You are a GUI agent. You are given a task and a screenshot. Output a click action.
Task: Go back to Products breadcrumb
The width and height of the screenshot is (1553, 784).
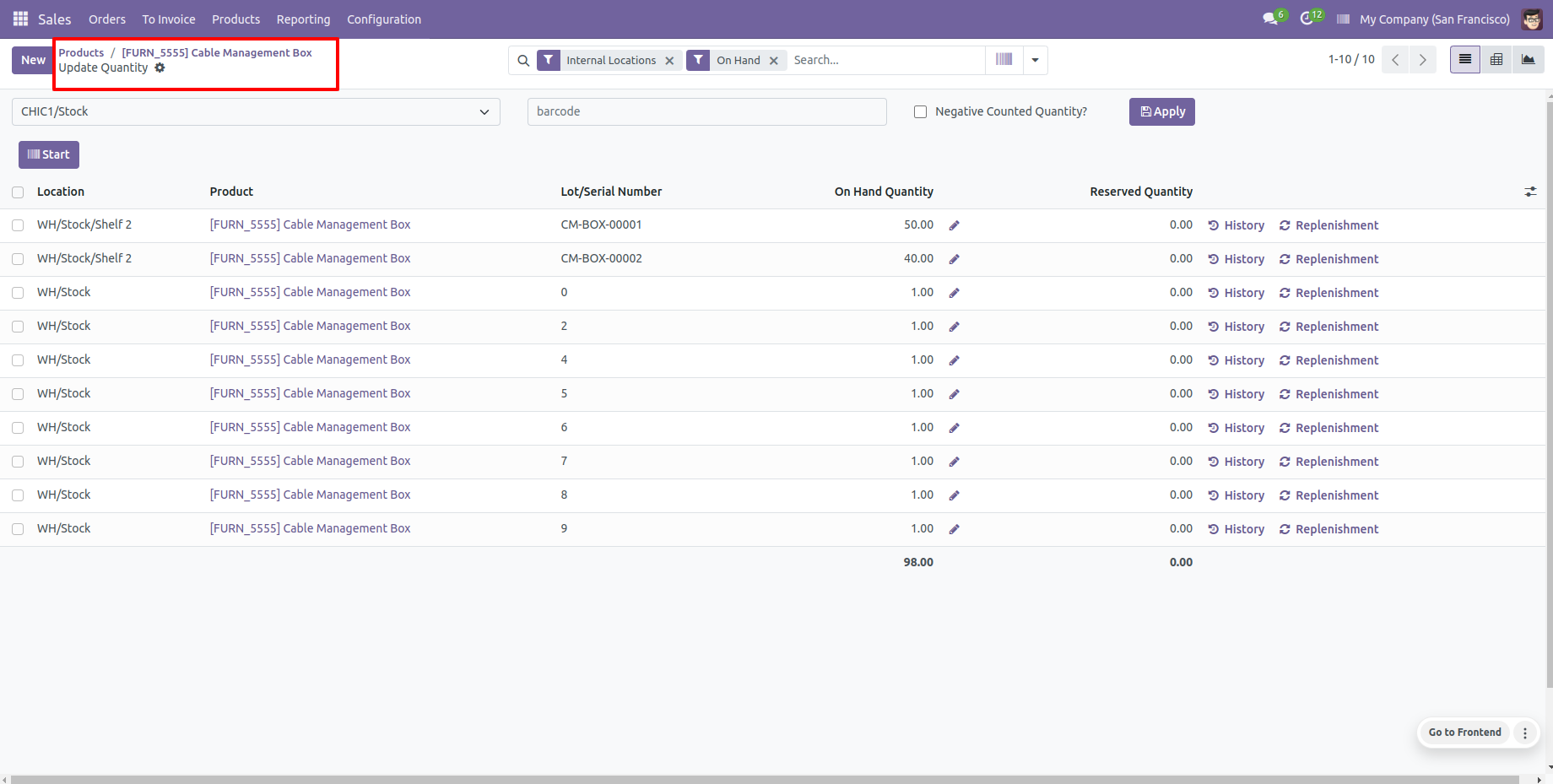point(81,52)
